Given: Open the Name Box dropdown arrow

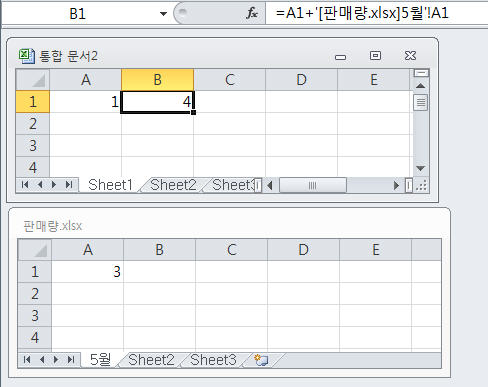Looking at the screenshot, I should pyautogui.click(x=163, y=14).
